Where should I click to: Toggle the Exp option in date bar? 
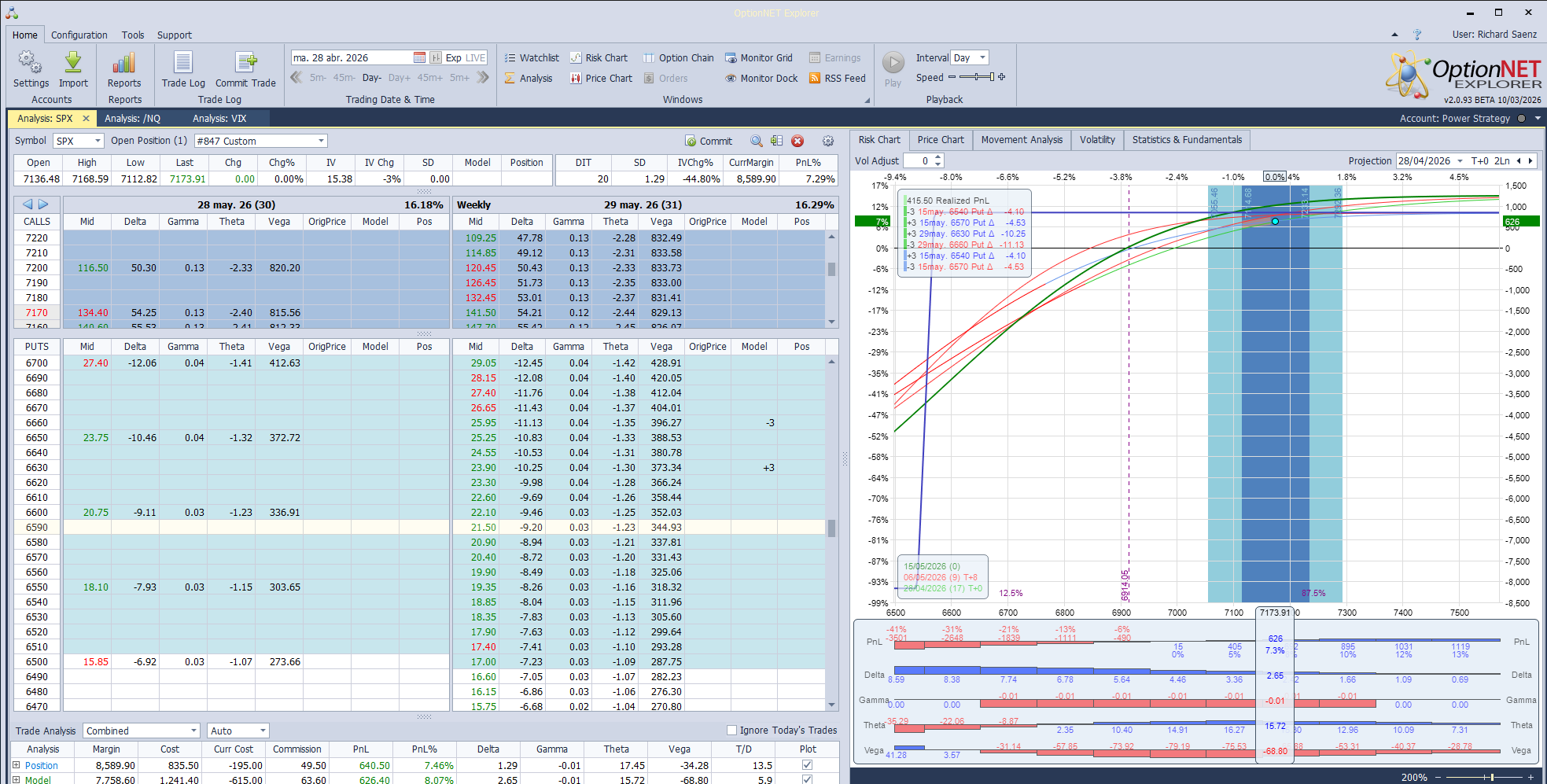point(454,57)
